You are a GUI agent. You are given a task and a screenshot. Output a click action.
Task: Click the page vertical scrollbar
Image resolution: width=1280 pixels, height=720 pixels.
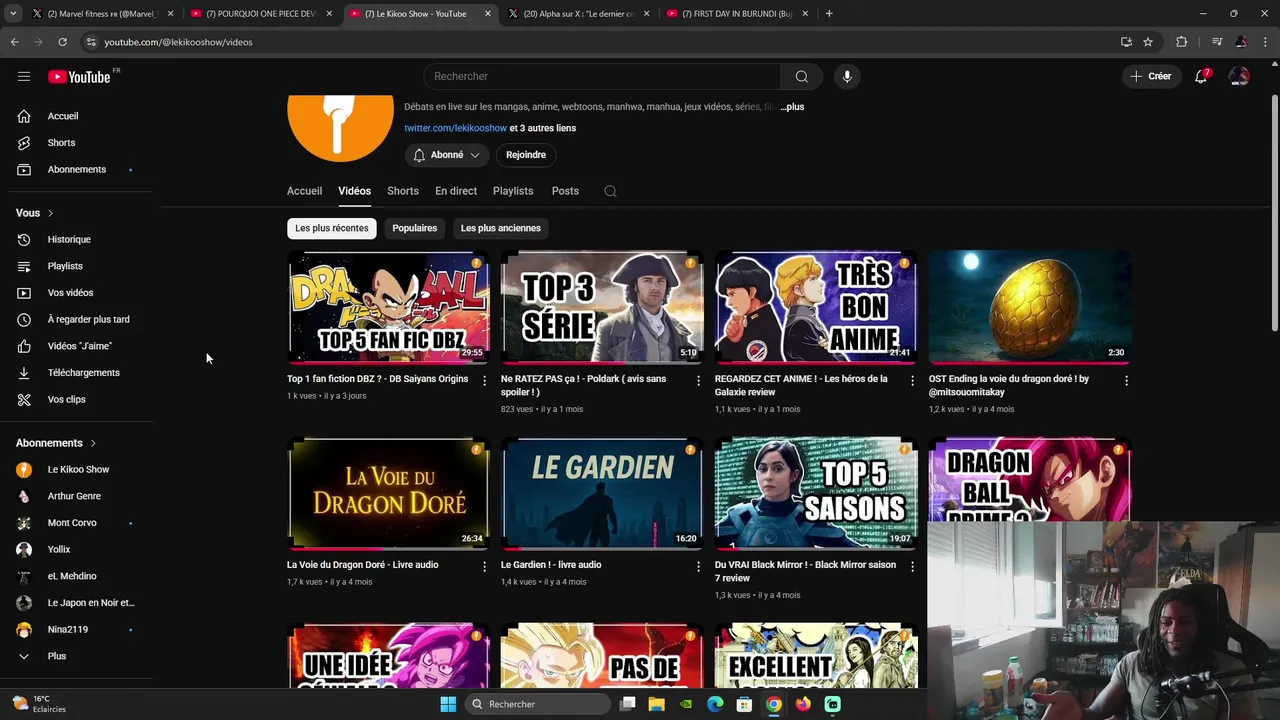pyautogui.click(x=1274, y=212)
